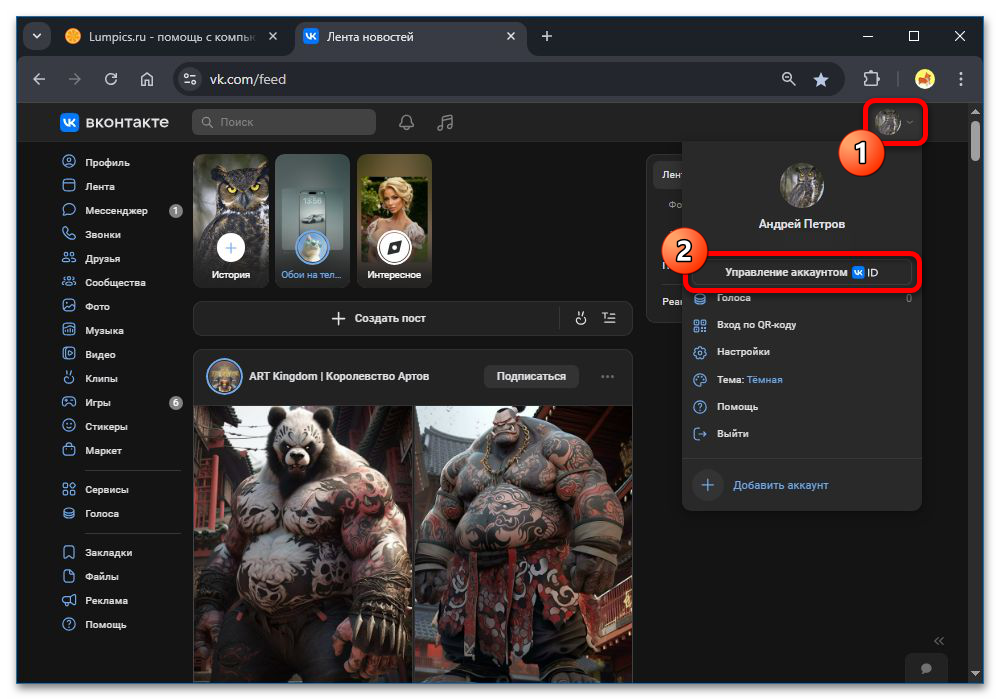Open Реклама section
Screen dimensions: 1000x700
(95, 601)
